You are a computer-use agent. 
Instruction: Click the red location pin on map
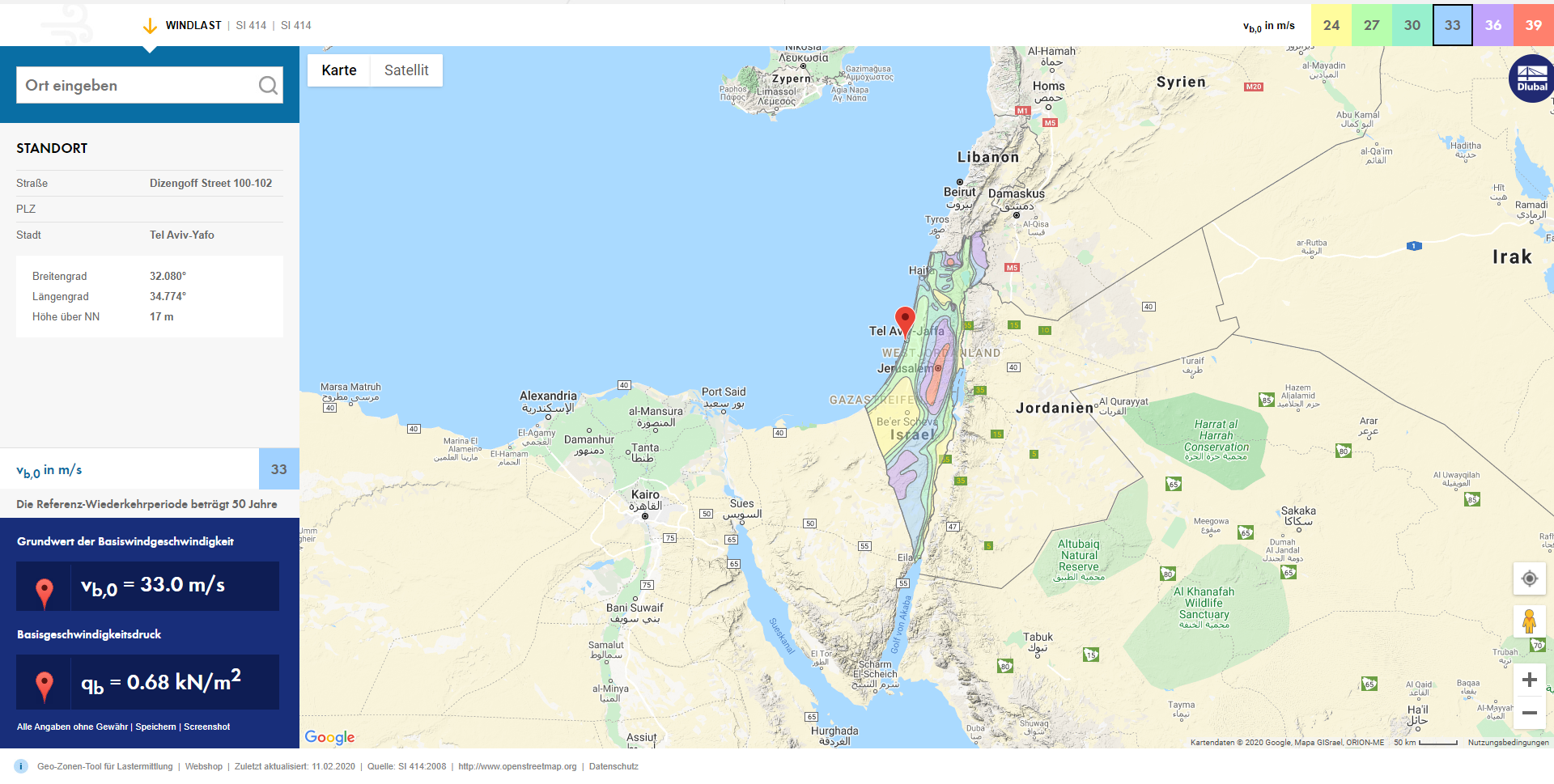click(905, 322)
